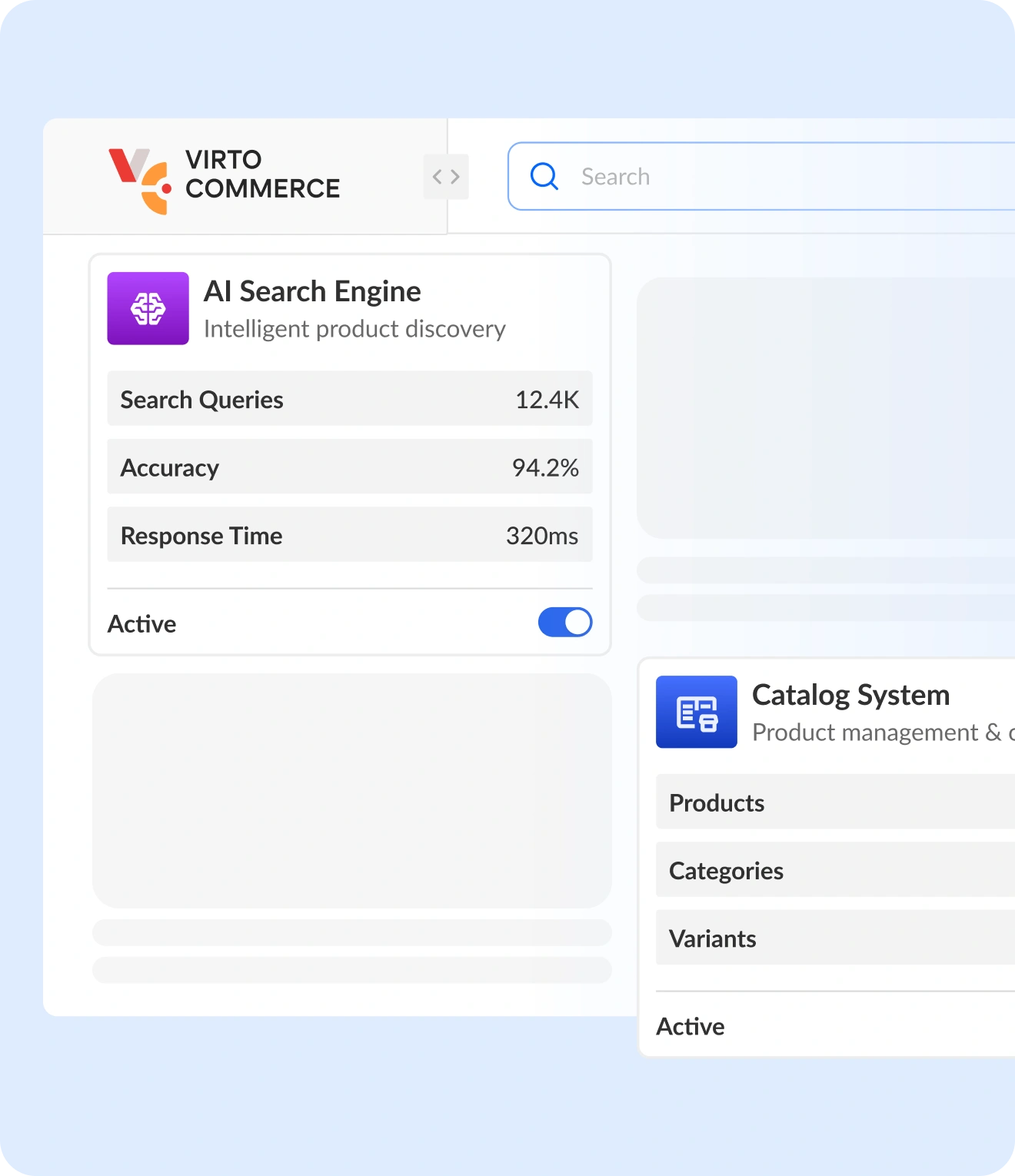
Task: Click inside the Search input field
Action: tap(692, 176)
